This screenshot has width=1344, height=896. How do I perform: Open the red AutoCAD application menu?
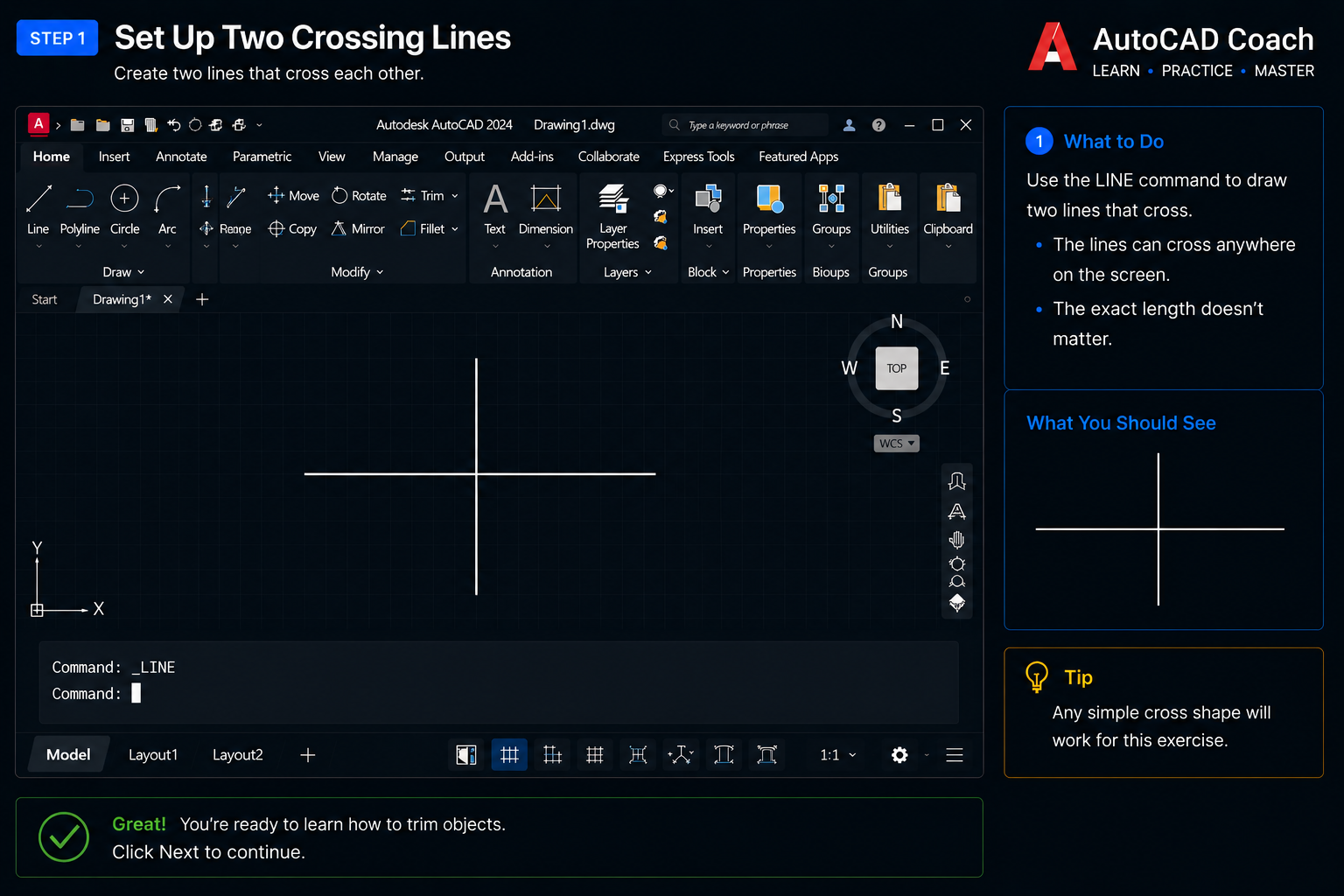(x=38, y=124)
